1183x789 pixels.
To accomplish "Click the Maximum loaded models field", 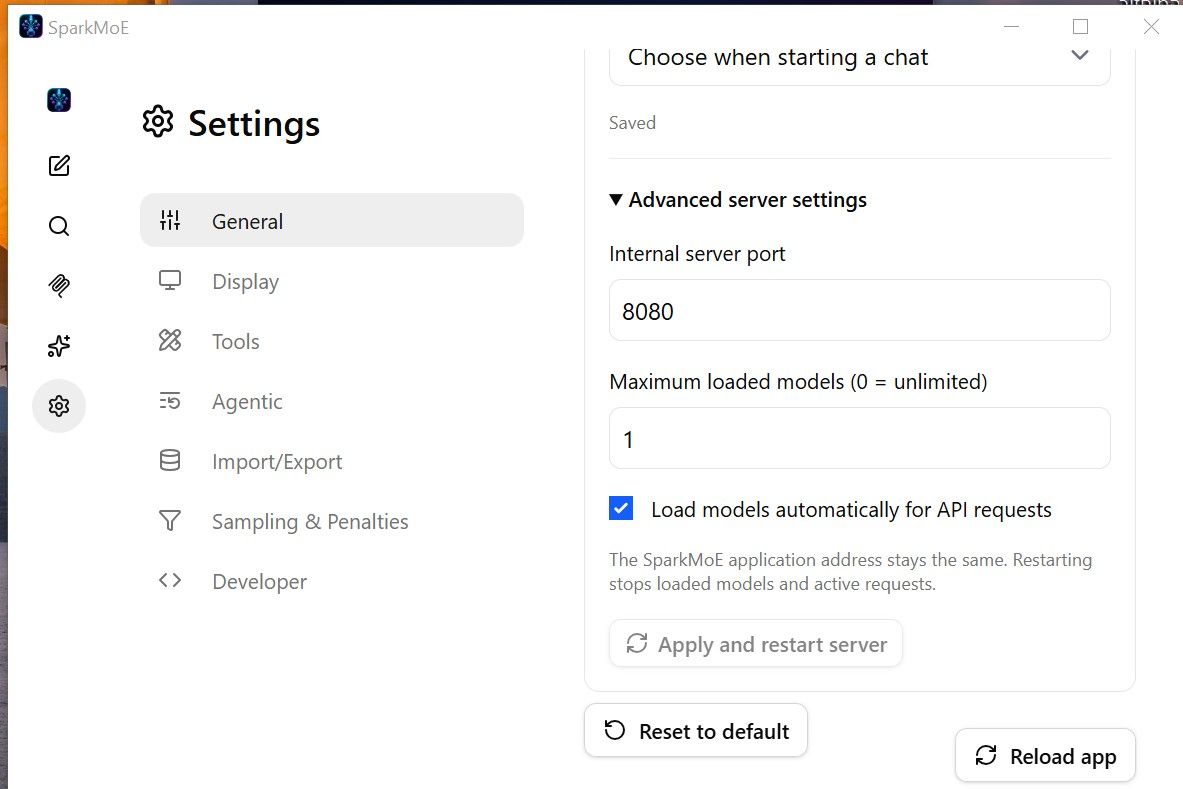I will [x=859, y=438].
